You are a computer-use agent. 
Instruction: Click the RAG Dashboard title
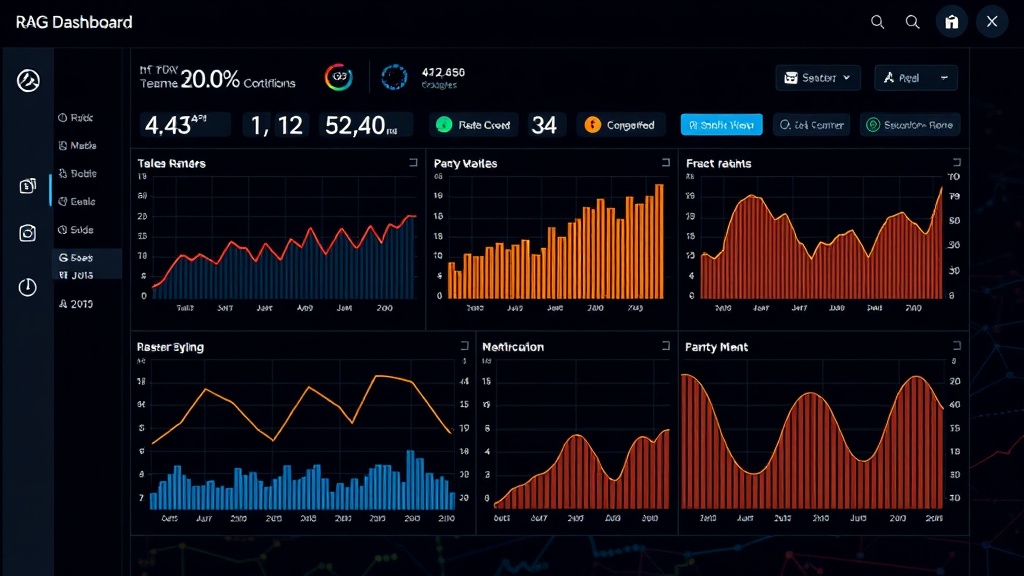[74, 22]
